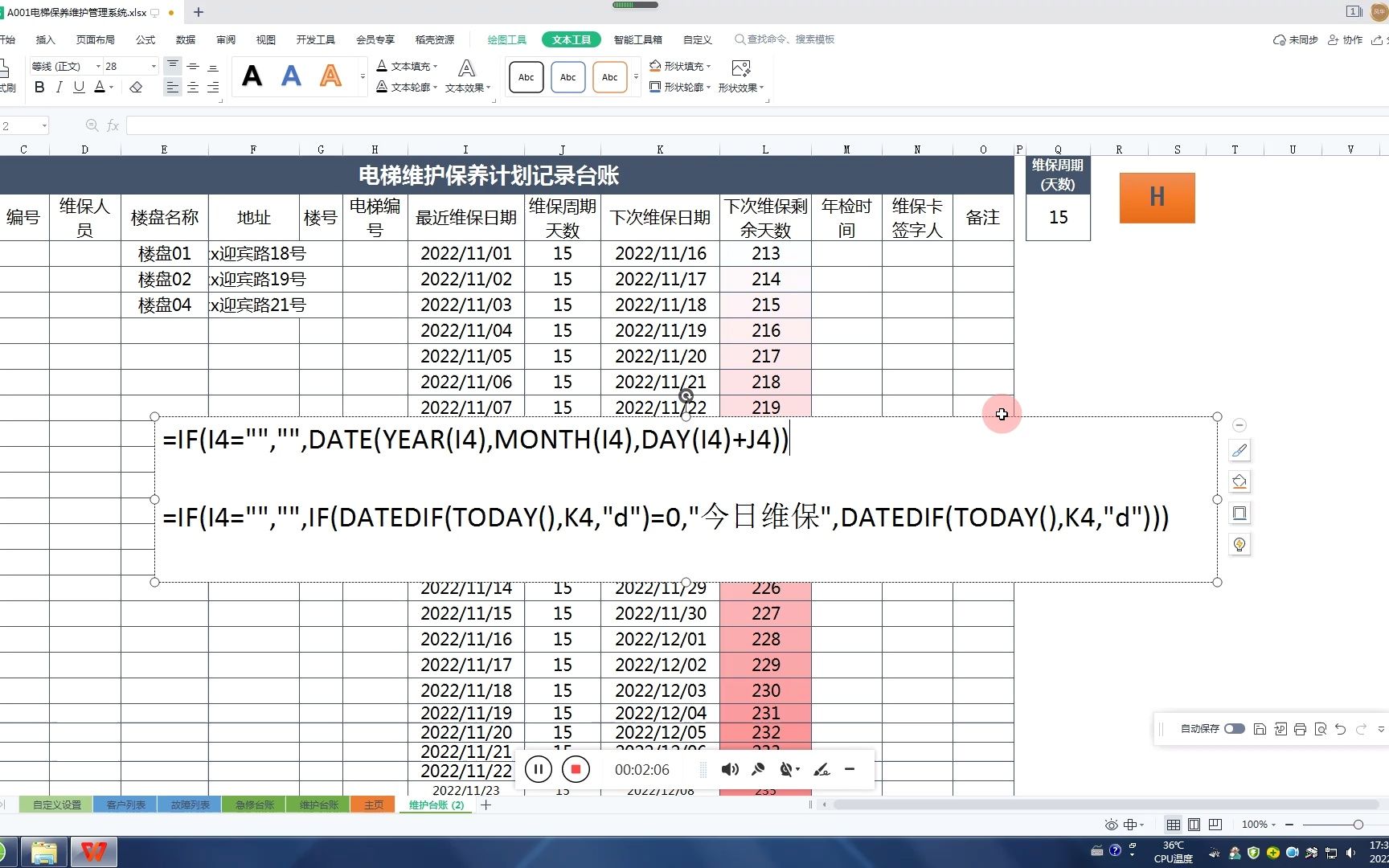The width and height of the screenshot is (1389, 868).
Task: Adjust the zoom slider handle
Action: pyautogui.click(x=1358, y=825)
